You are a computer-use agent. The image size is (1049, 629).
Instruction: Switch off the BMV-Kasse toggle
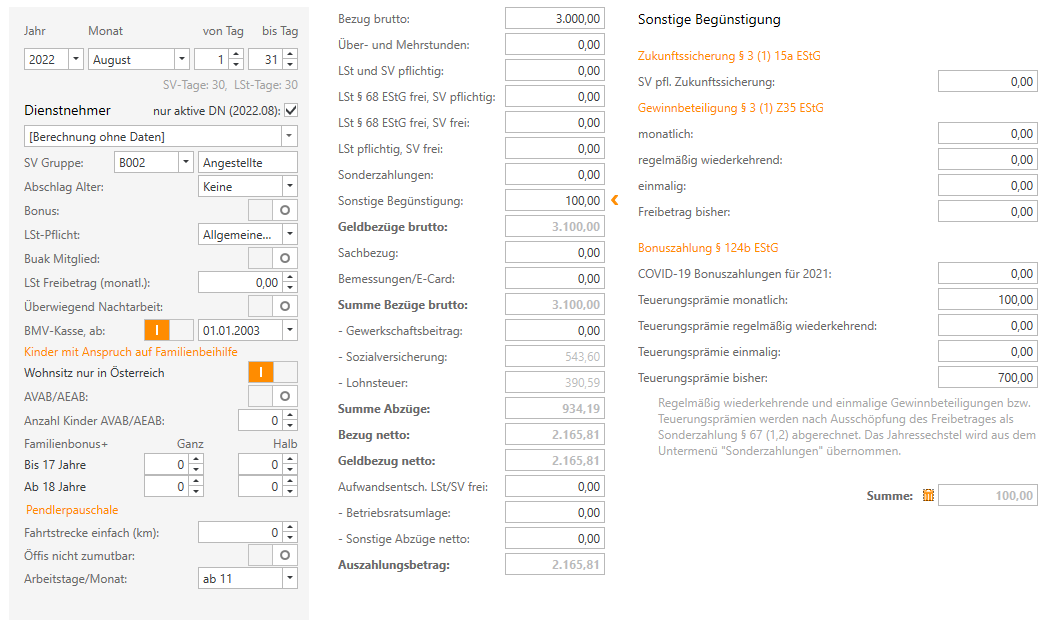(169, 331)
